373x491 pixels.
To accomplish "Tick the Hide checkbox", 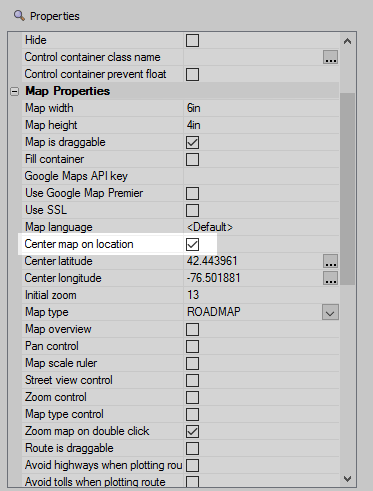I will coord(192,40).
